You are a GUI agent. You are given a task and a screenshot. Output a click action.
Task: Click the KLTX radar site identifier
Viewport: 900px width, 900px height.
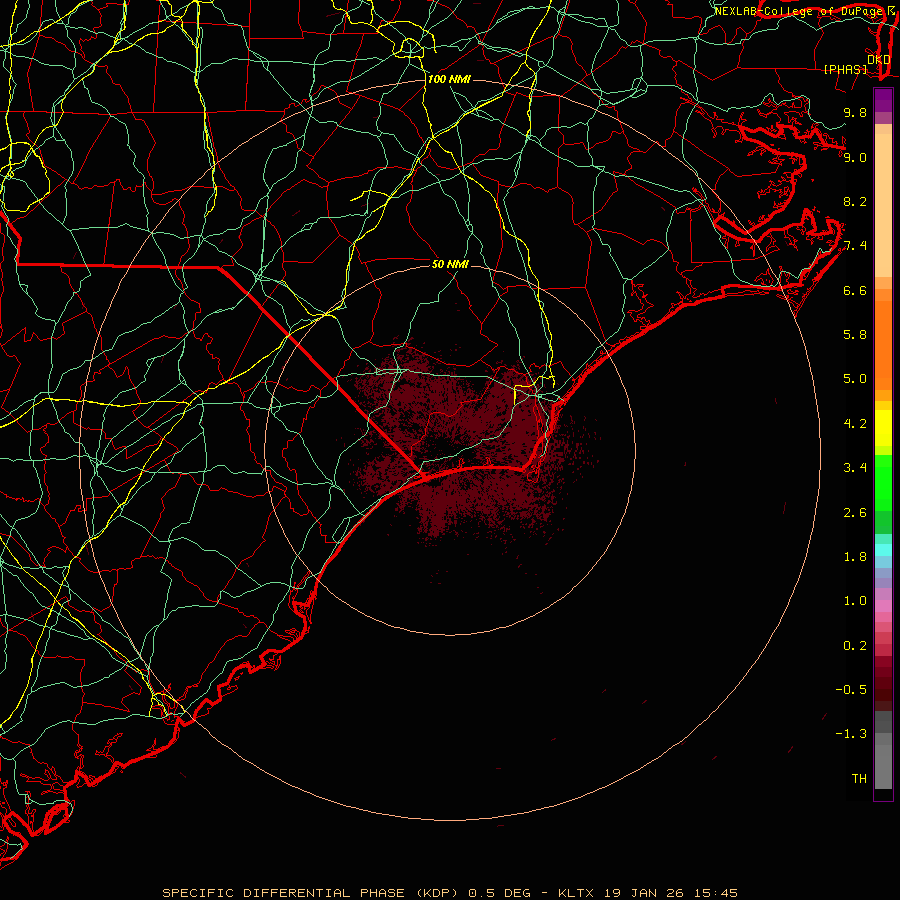(577, 893)
